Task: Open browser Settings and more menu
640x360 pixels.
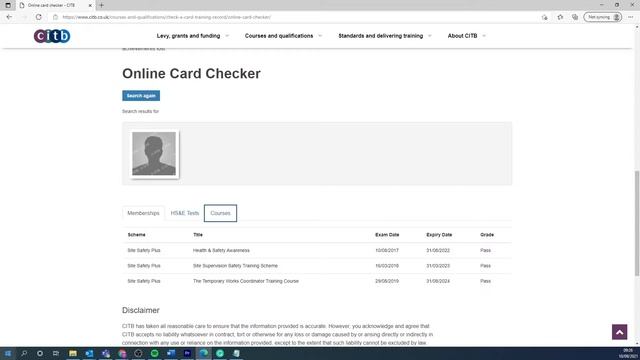Action: coord(631,17)
